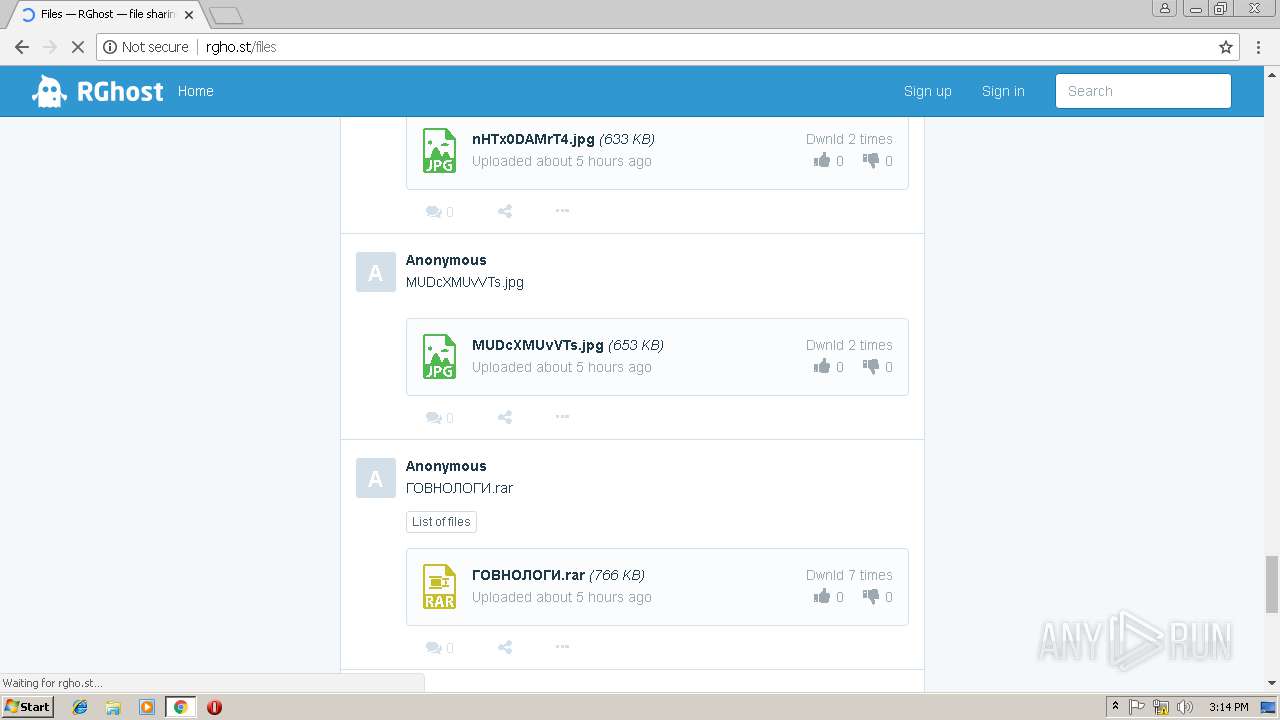Click the Chrome taskbar button
1280x720 pixels.
pyautogui.click(x=181, y=707)
